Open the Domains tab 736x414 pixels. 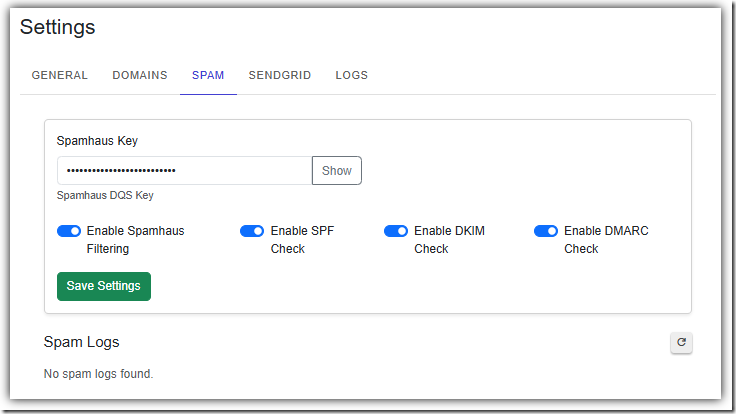(140, 75)
